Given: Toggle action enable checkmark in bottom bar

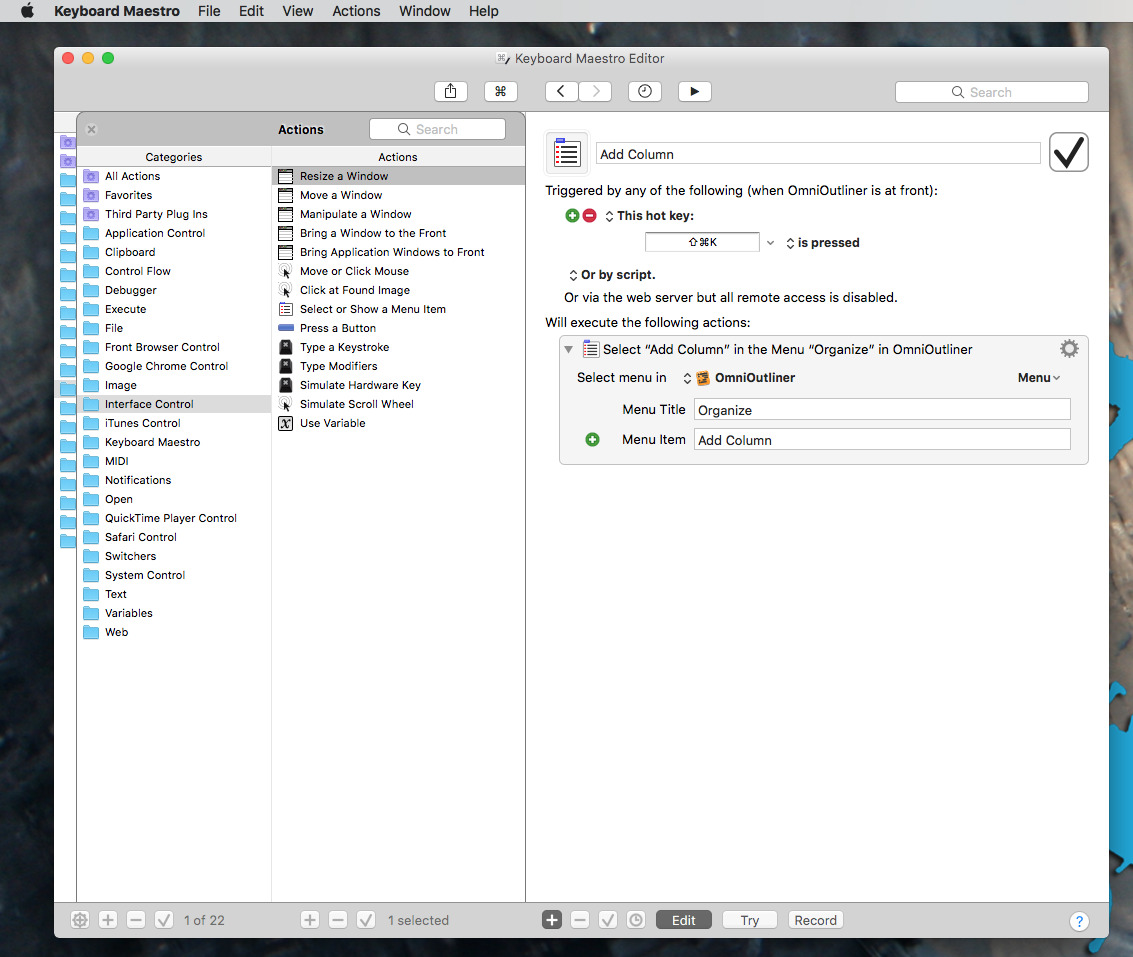Looking at the screenshot, I should coord(608,919).
